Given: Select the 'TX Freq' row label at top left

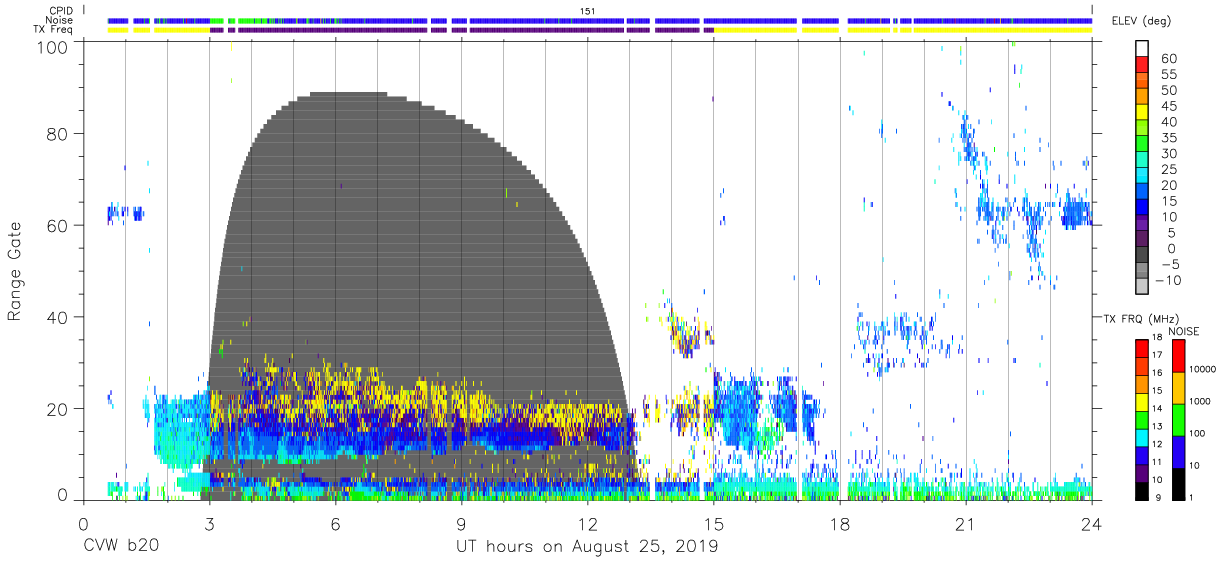Looking at the screenshot, I should click(54, 29).
